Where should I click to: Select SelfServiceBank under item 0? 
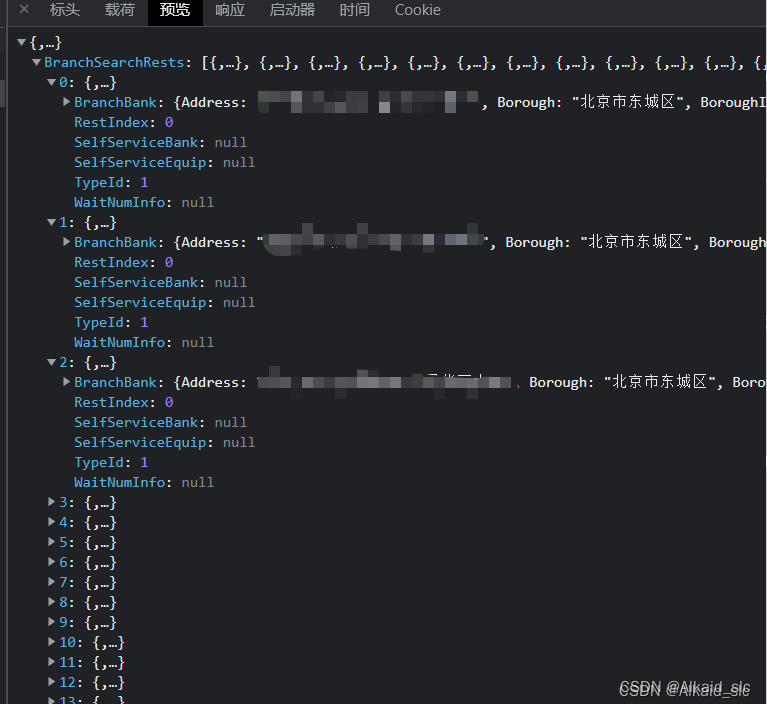tap(160, 142)
